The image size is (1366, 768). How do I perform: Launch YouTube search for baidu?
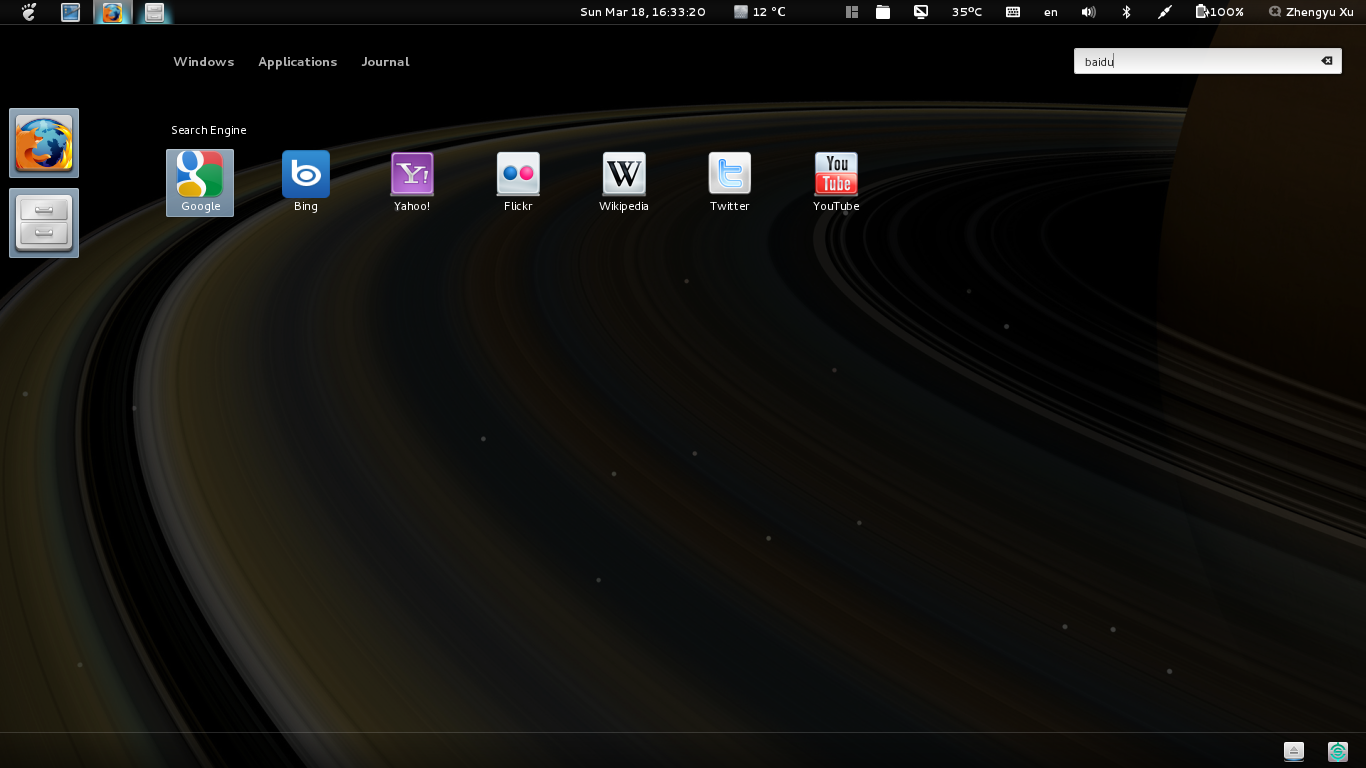836,183
